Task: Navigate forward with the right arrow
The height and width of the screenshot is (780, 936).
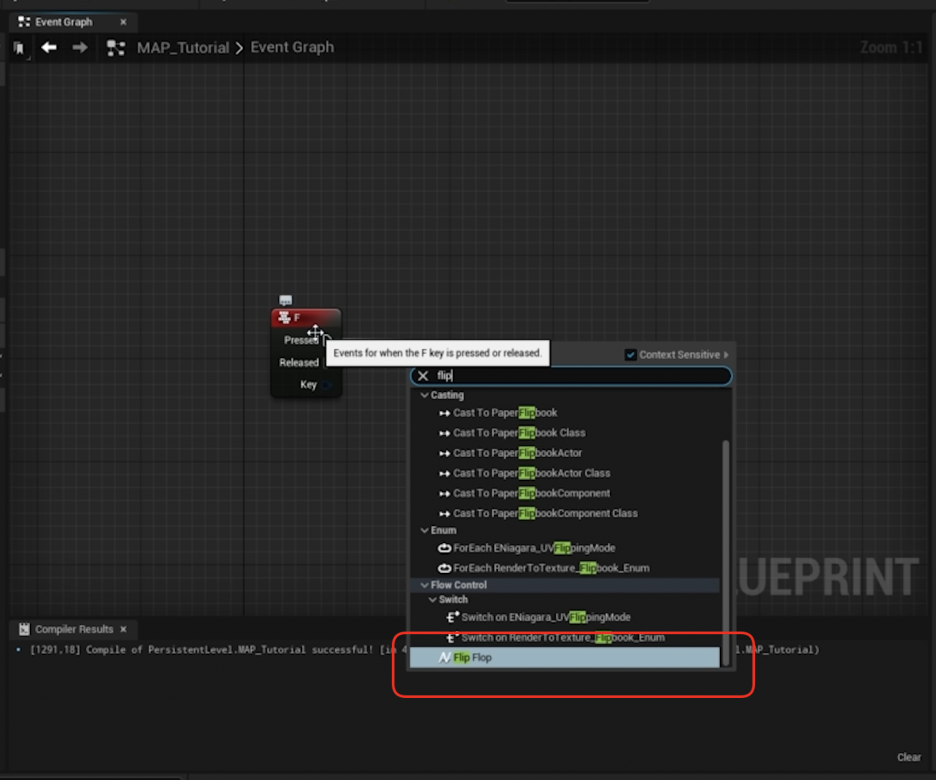Action: pos(80,47)
